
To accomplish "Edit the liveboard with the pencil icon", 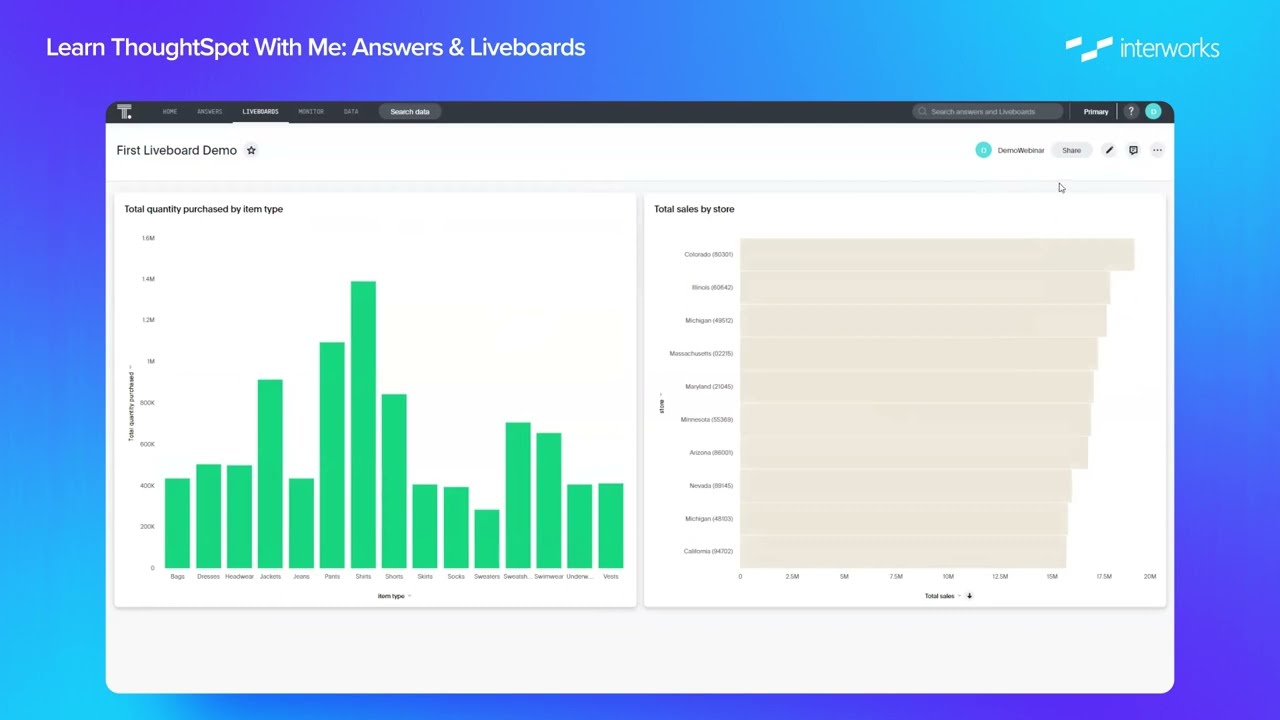I will coord(1109,150).
